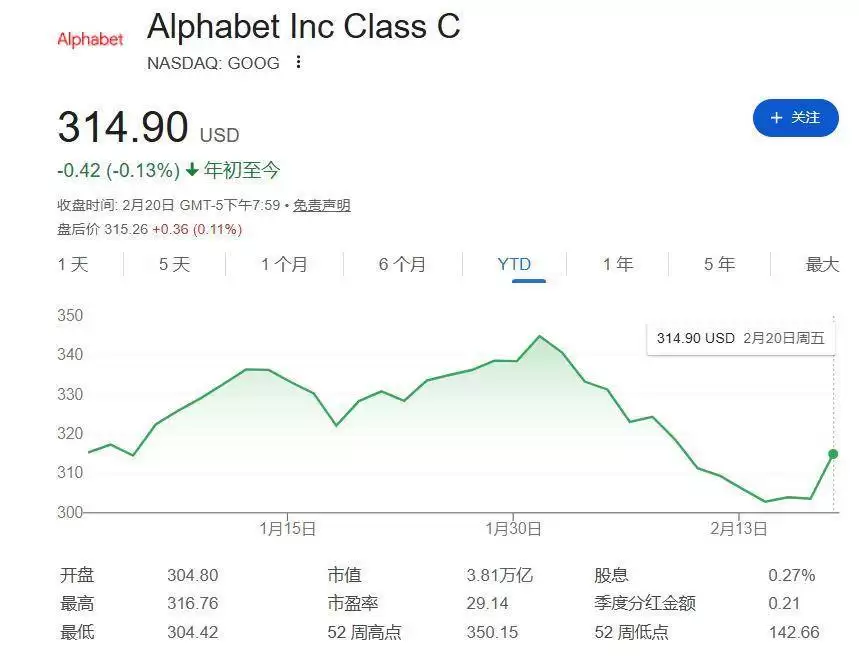Open the three-dot overflow menu beside GOOG
The width and height of the screenshot is (859, 661).
pos(298,62)
